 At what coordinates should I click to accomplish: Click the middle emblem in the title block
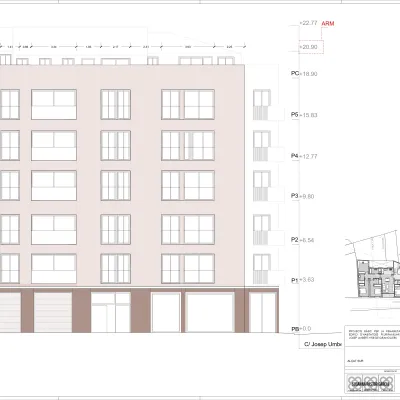[x=370, y=383]
